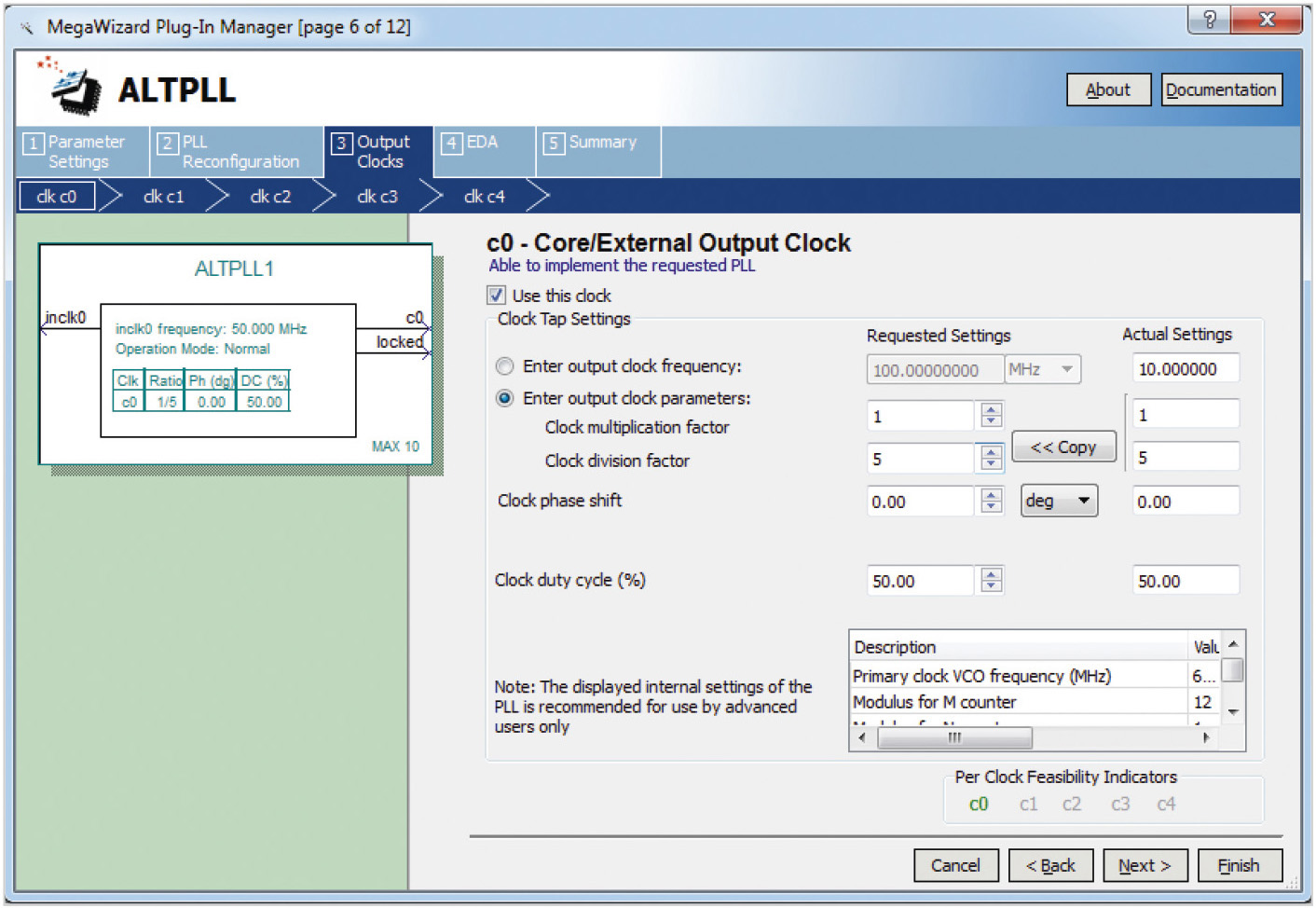The width and height of the screenshot is (1316, 908).
Task: Select 'Enter output clock parameters' radio option
Action: point(505,398)
